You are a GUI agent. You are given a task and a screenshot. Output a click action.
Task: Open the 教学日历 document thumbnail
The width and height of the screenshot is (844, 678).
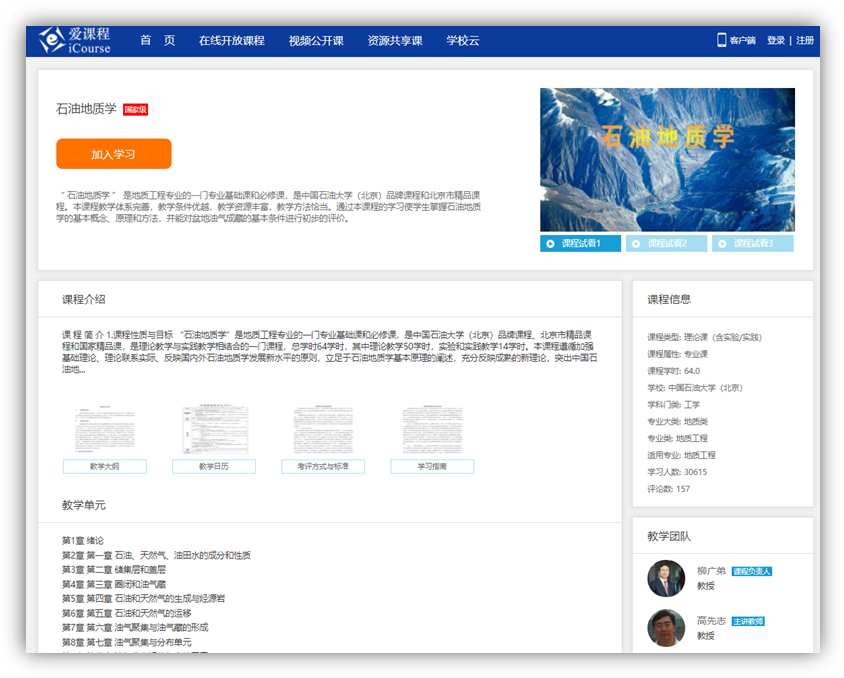tap(214, 431)
